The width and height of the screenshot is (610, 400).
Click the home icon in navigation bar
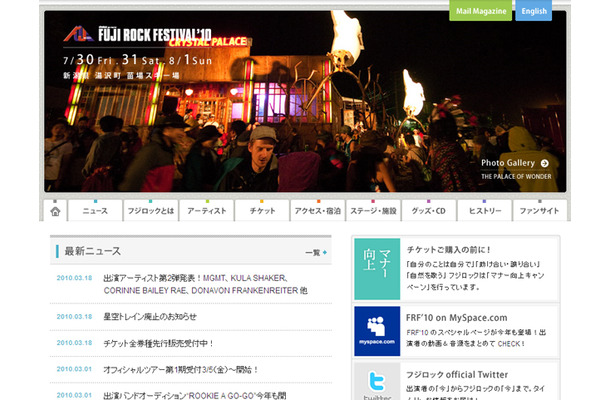(55, 211)
